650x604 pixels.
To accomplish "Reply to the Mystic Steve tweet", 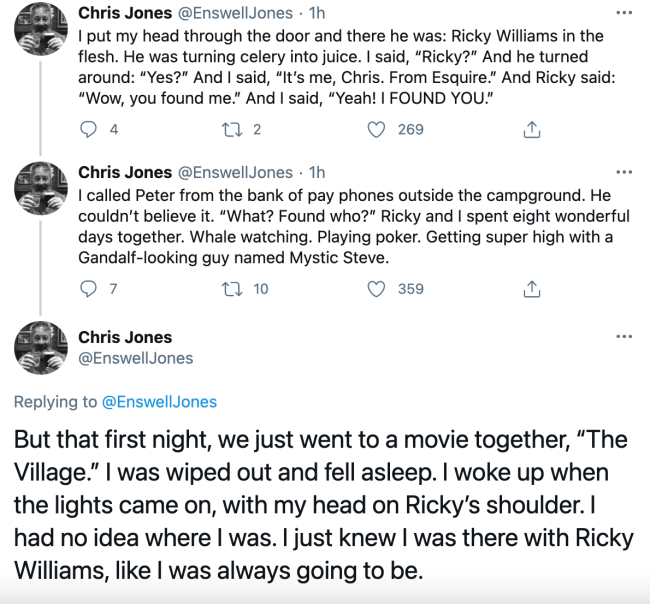I will pos(89,289).
